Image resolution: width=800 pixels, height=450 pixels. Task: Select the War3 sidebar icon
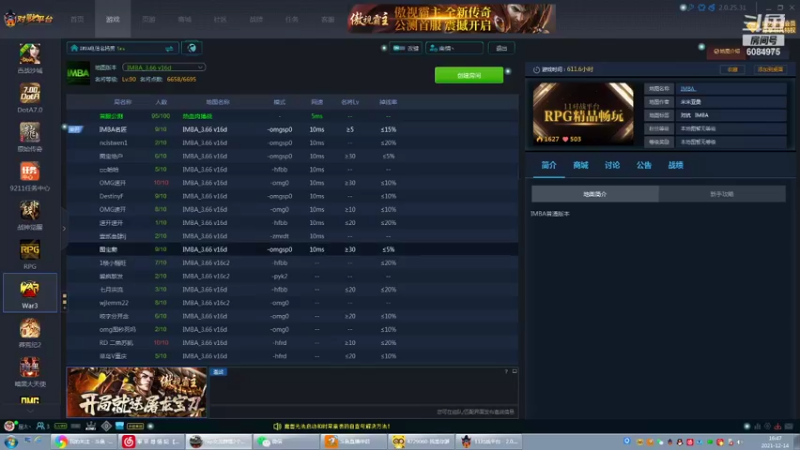click(30, 293)
